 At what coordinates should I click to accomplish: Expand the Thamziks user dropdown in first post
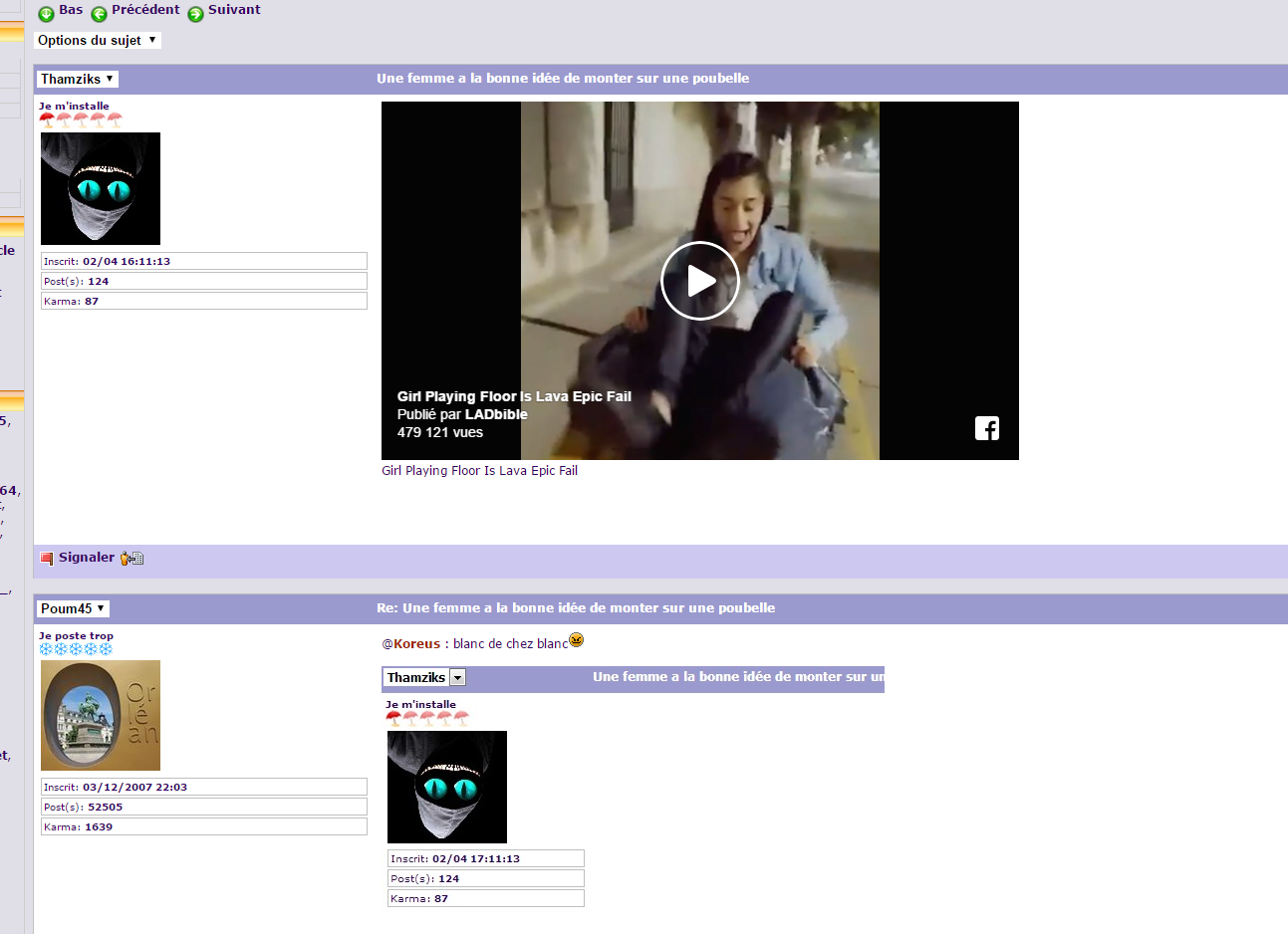[x=77, y=79]
